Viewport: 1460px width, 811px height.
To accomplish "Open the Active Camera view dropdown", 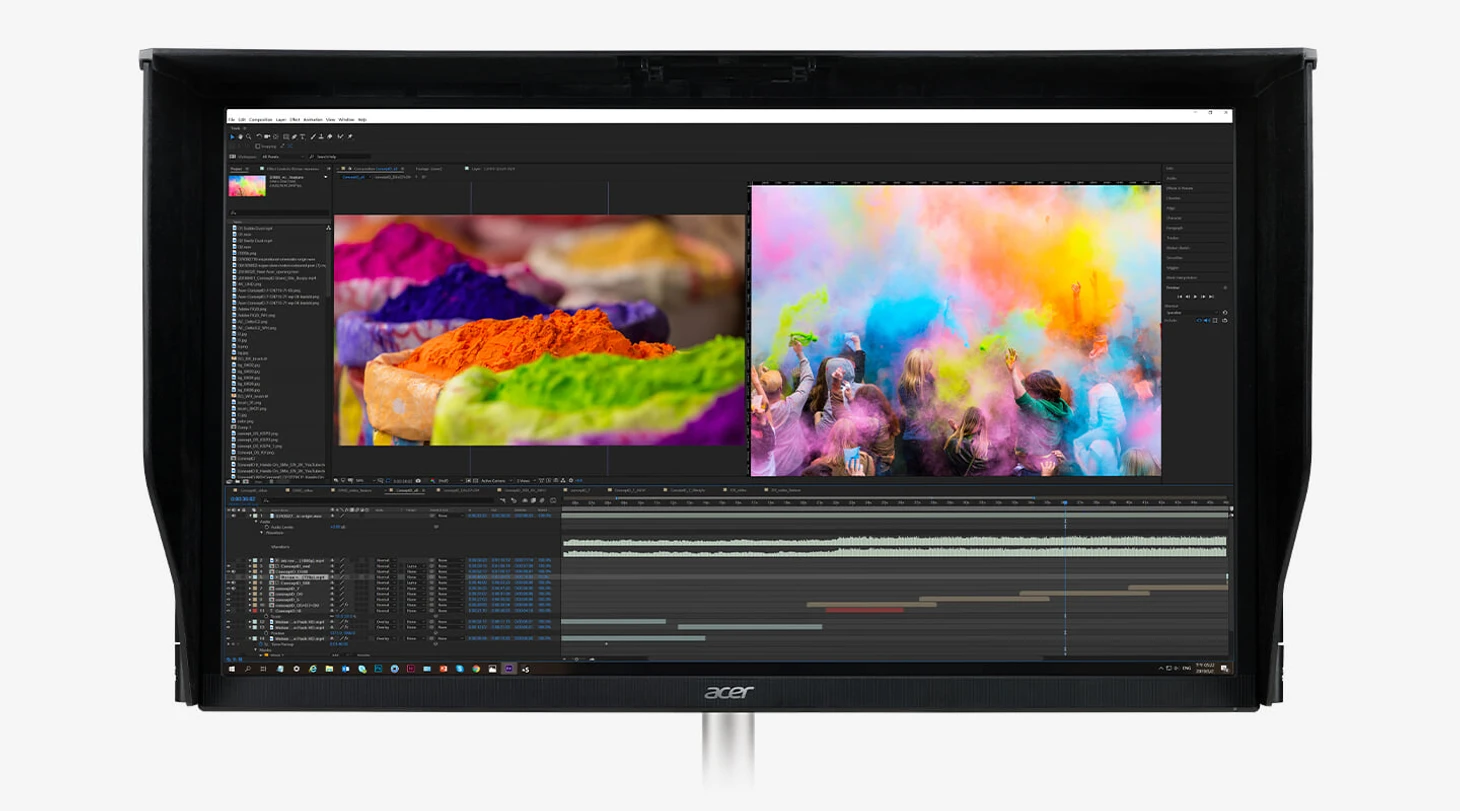I will click(x=494, y=480).
